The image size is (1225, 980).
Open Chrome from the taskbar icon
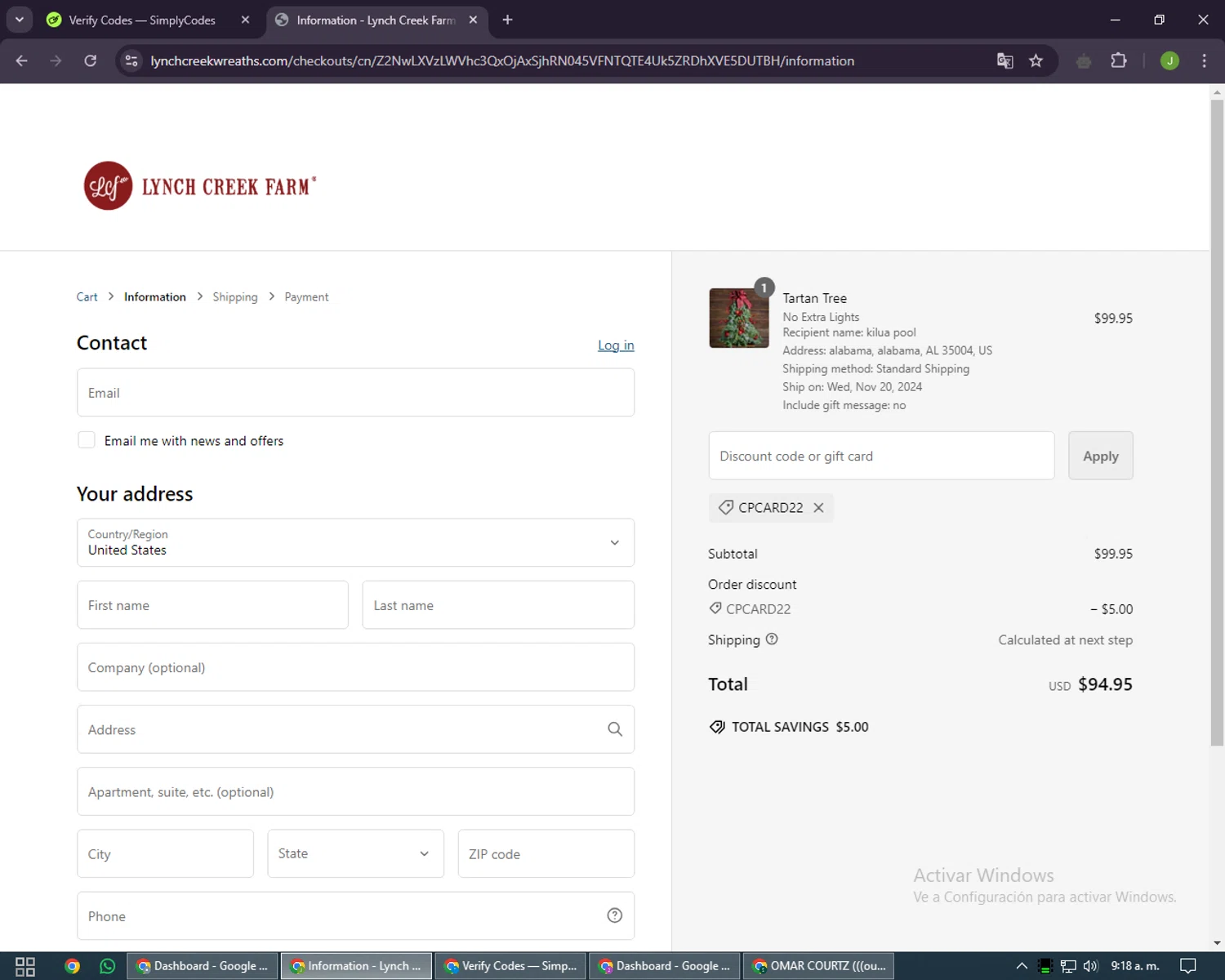(72, 966)
